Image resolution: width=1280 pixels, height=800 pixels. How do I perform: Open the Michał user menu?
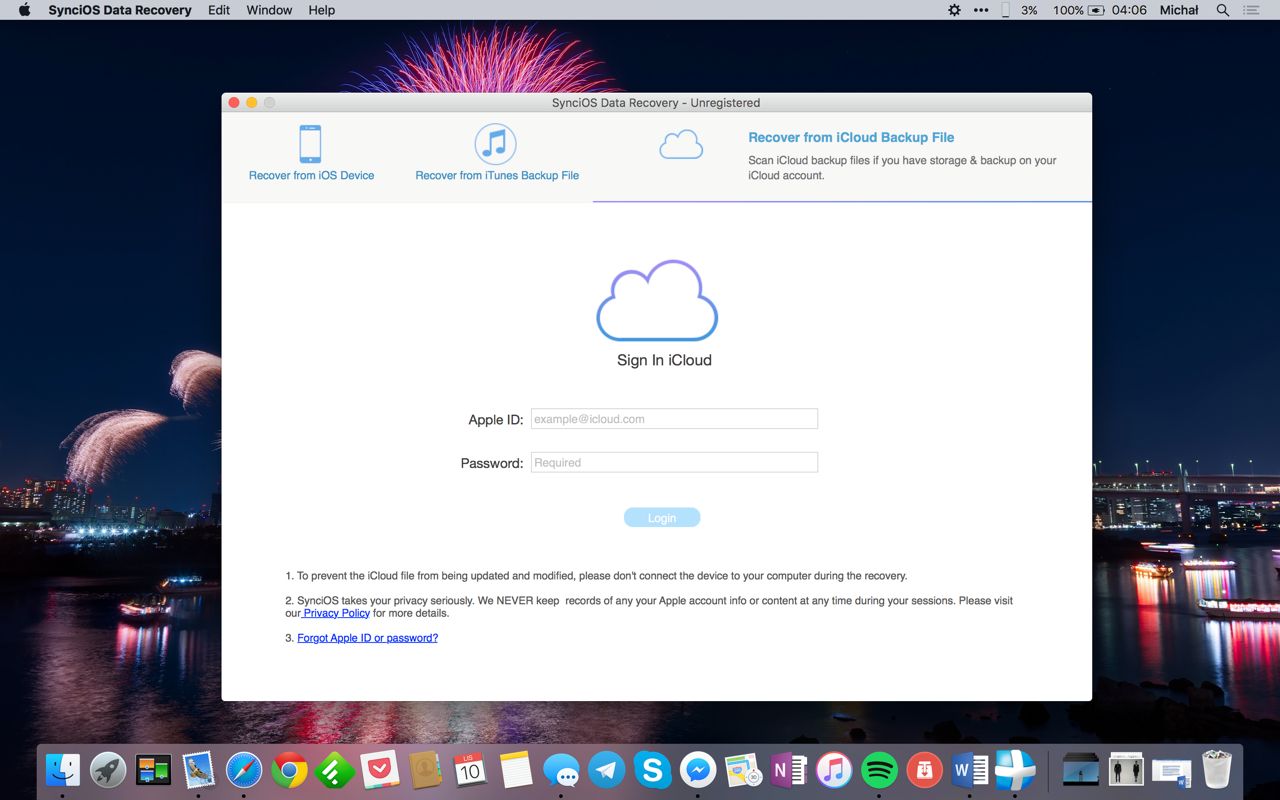coord(1179,10)
